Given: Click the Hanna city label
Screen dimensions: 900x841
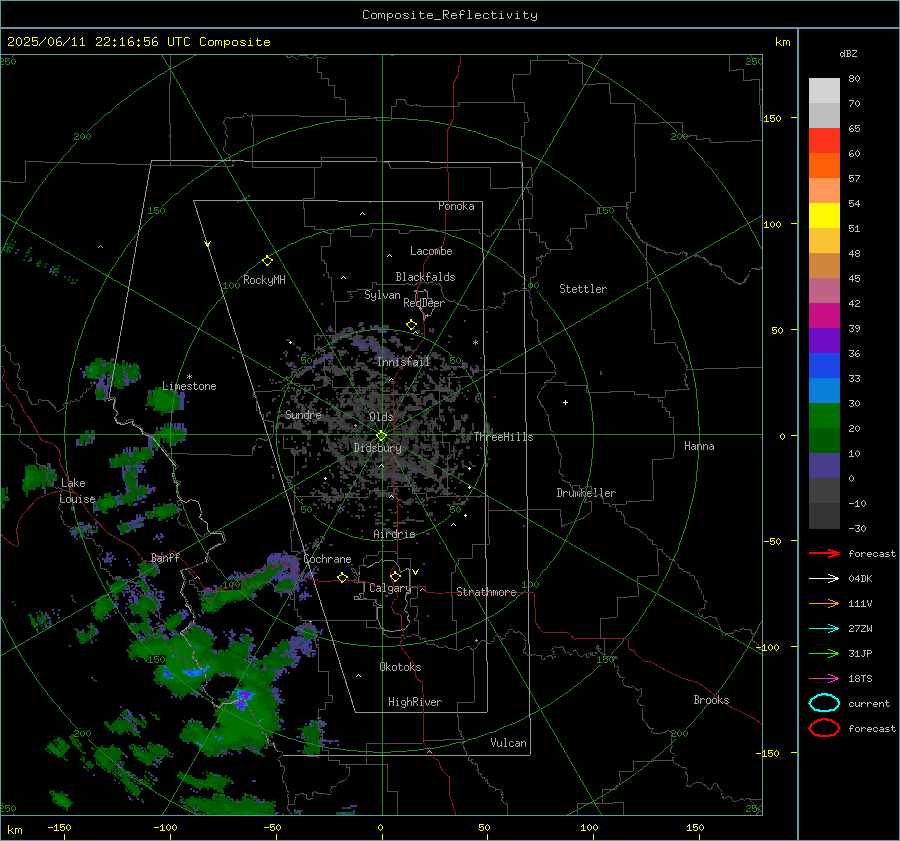Looking at the screenshot, I should [699, 446].
